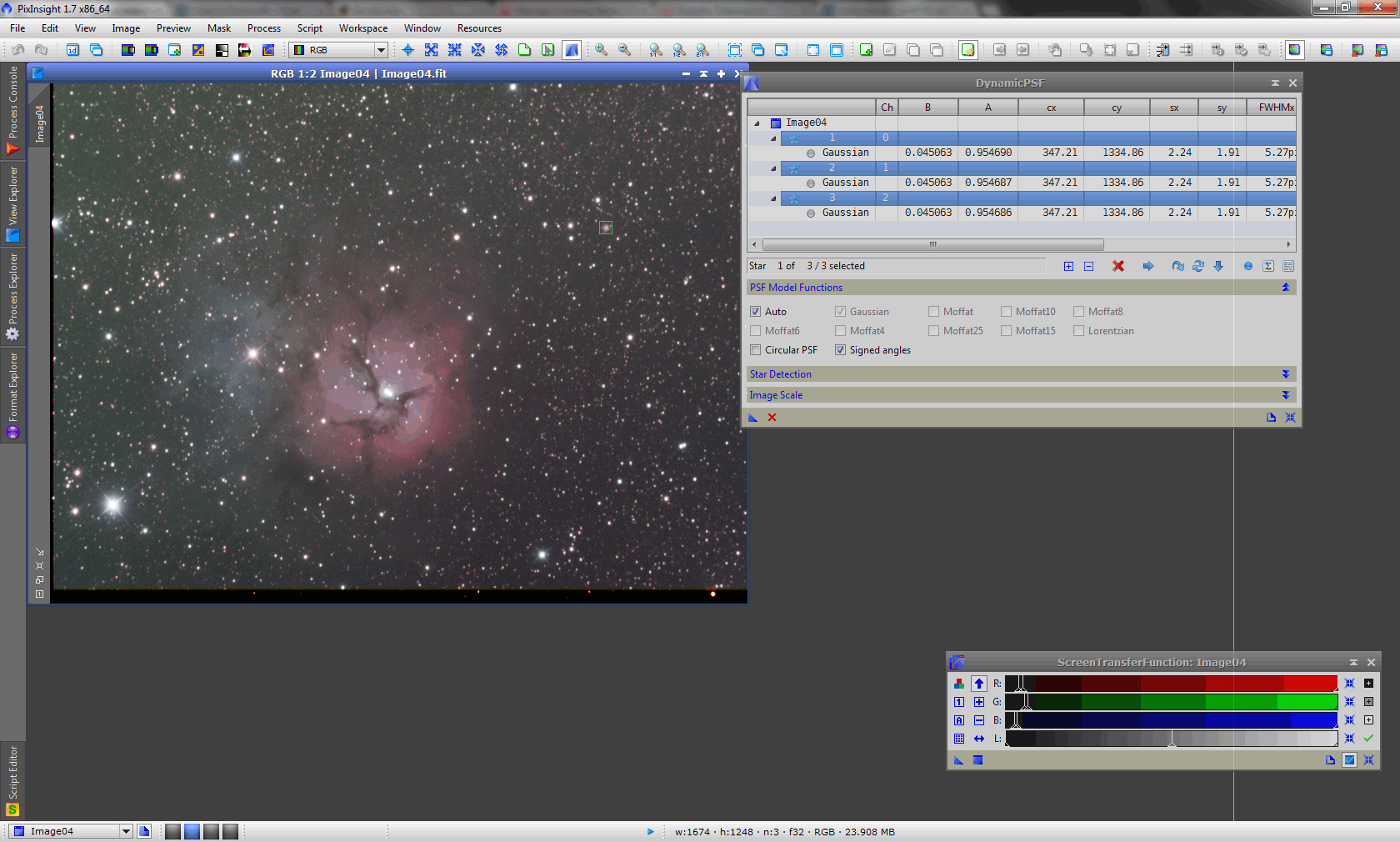Click the cx column header
Image resolution: width=1400 pixels, height=842 pixels.
pos(1051,108)
